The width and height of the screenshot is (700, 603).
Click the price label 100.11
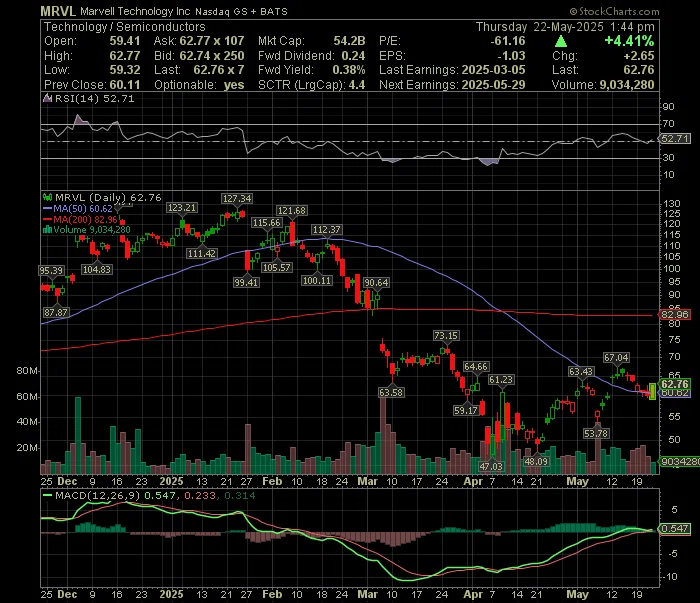317,281
